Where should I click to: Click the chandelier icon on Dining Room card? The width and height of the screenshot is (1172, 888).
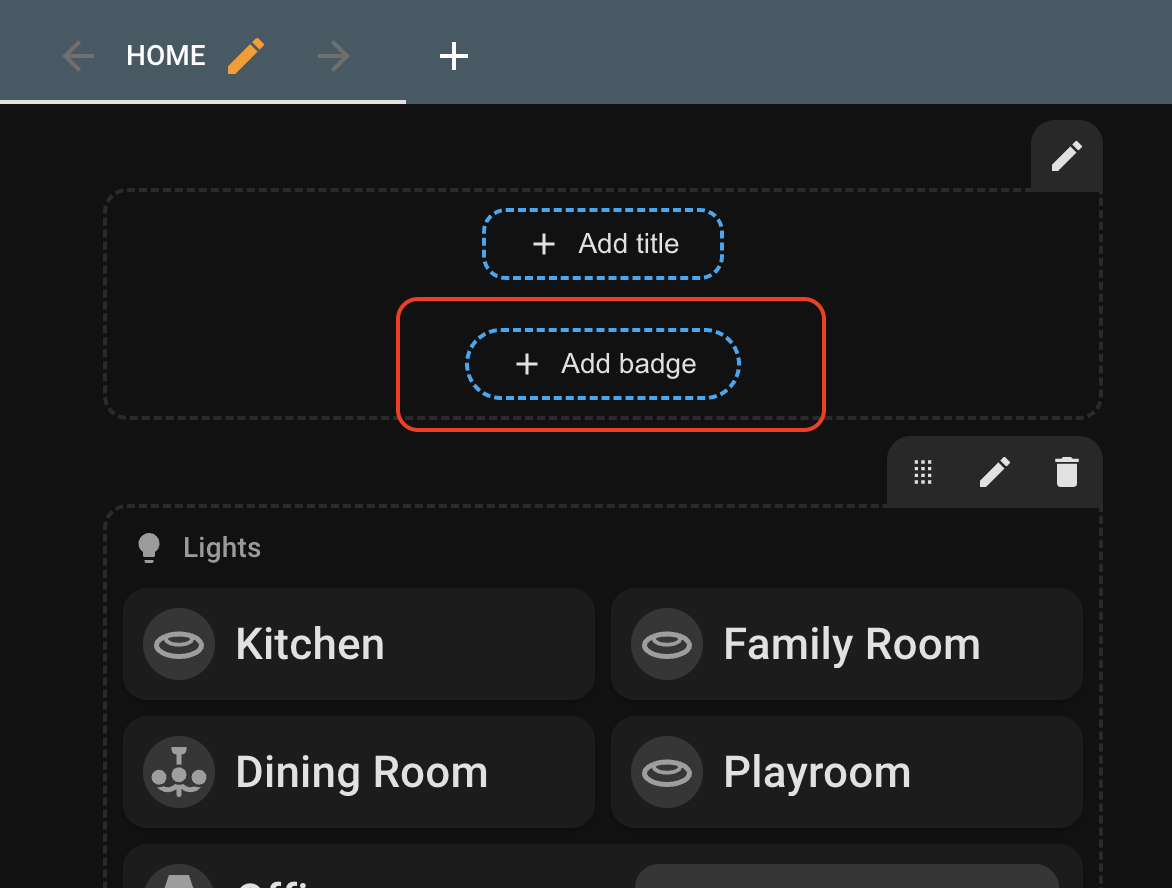pyautogui.click(x=179, y=772)
